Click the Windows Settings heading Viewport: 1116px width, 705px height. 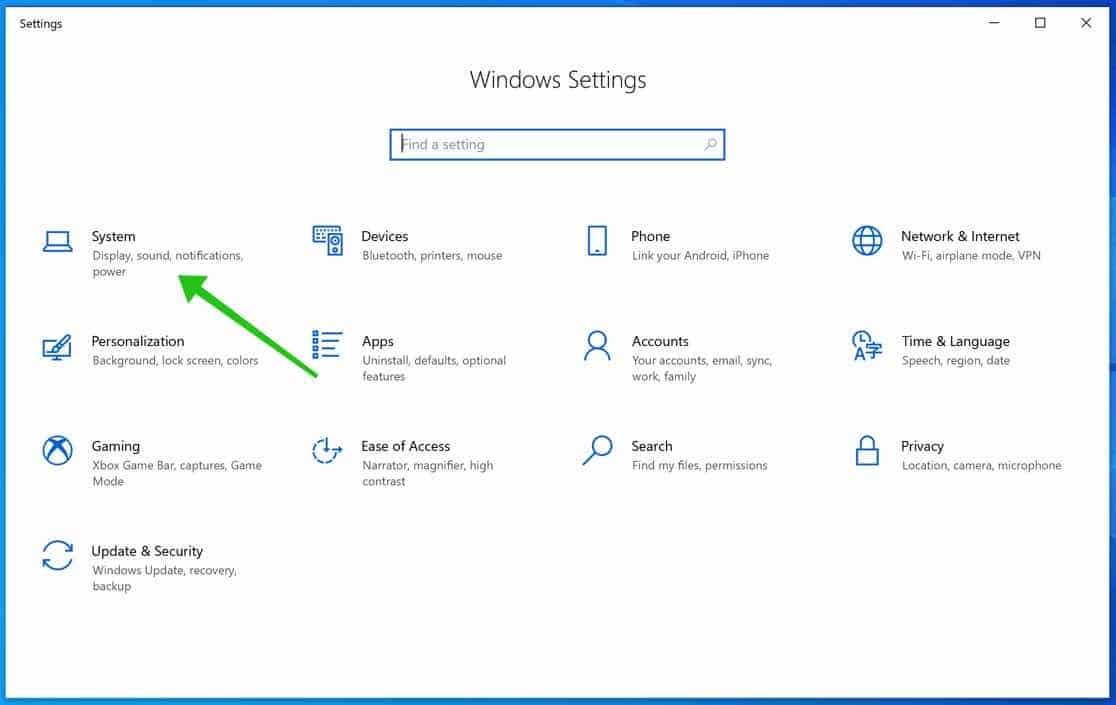tap(558, 80)
